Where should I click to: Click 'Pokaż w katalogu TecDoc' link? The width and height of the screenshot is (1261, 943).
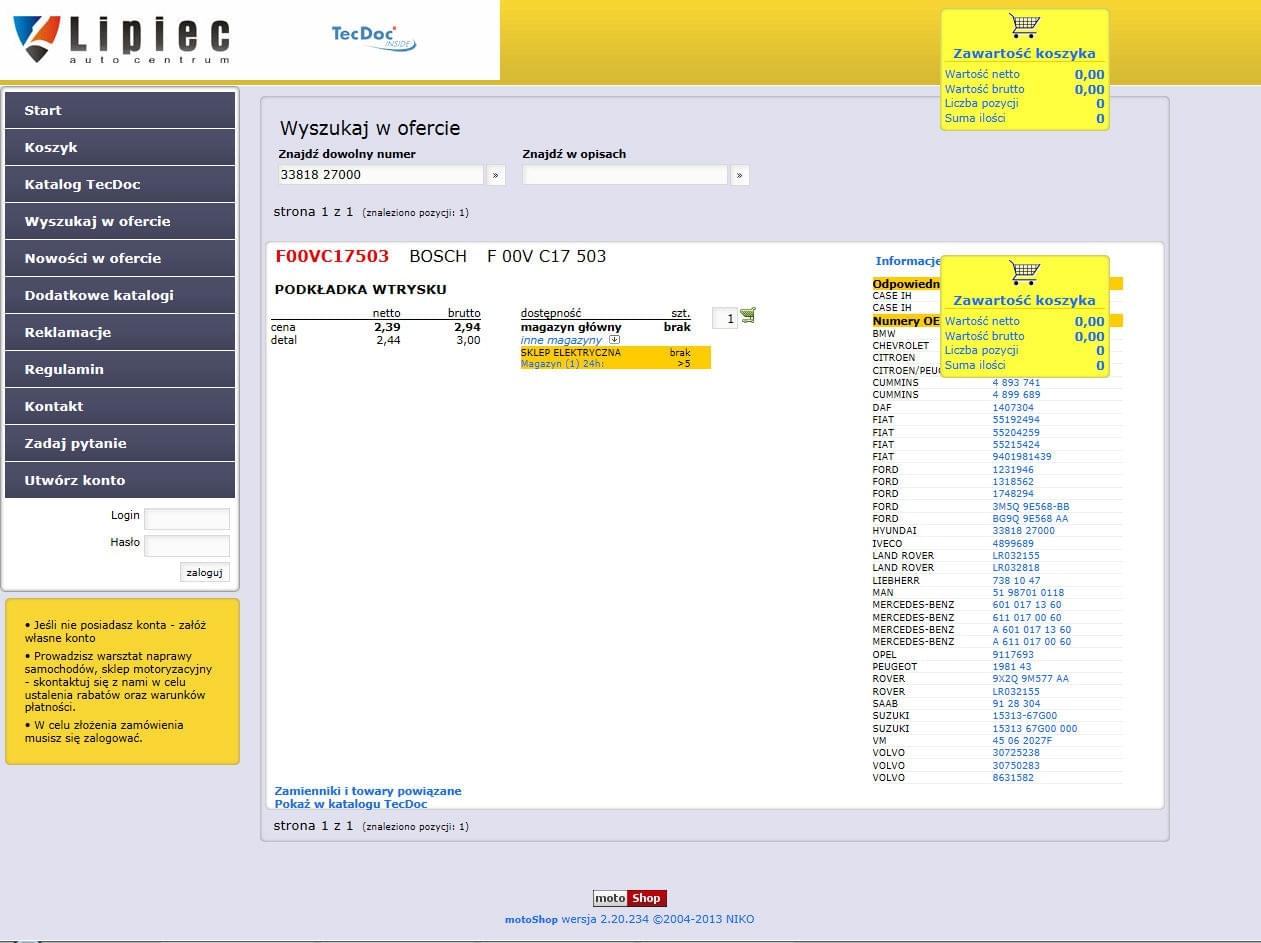(351, 804)
